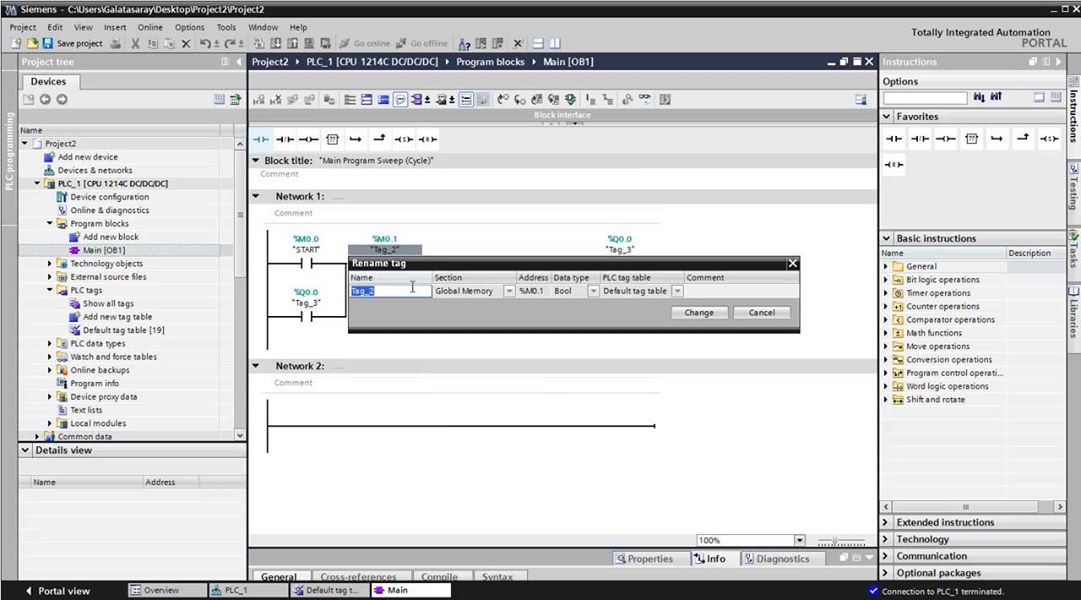Close branch from editor favorites bar
Screen dimensions: 1081x600
tap(379, 139)
